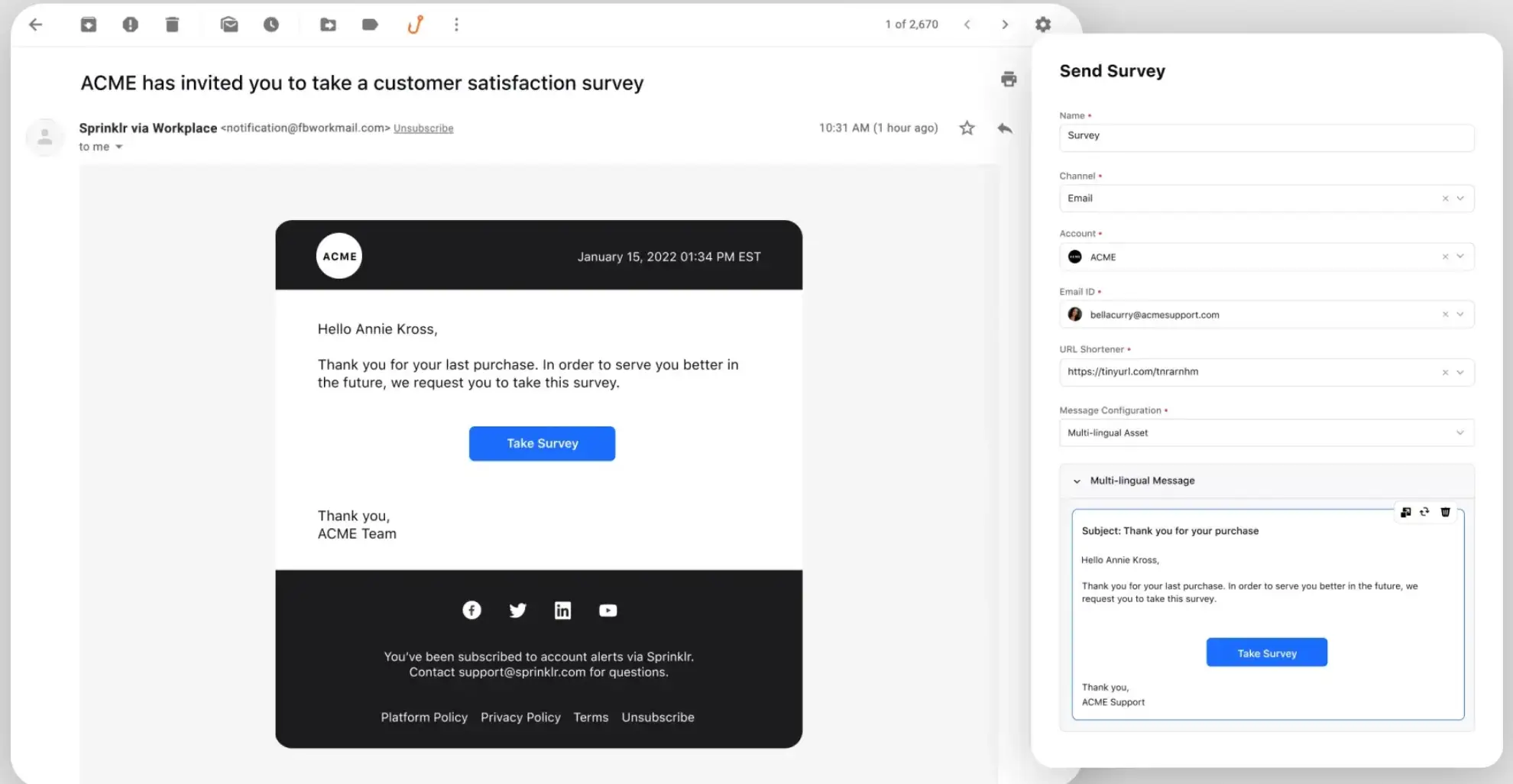The height and width of the screenshot is (784, 1513).
Task: Open the Twitter icon in email footer
Action: [x=517, y=610]
